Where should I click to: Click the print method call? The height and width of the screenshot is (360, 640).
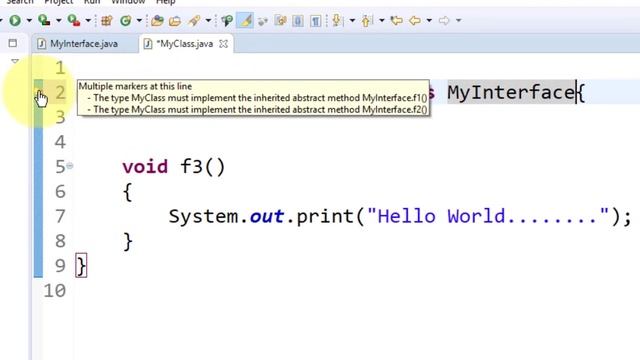point(324,216)
